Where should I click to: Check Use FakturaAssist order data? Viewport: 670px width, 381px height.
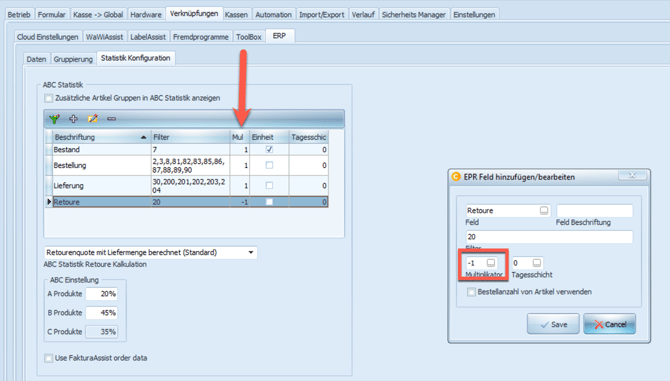(49, 358)
